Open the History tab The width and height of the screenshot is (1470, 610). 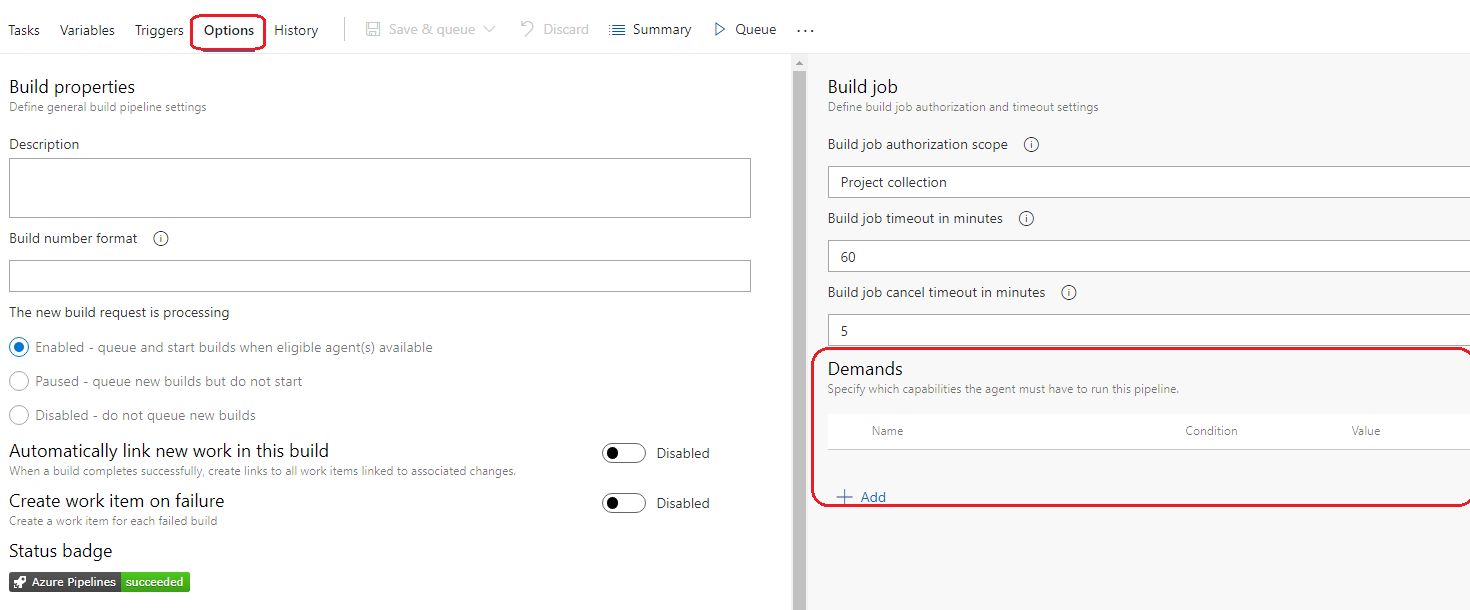(296, 31)
